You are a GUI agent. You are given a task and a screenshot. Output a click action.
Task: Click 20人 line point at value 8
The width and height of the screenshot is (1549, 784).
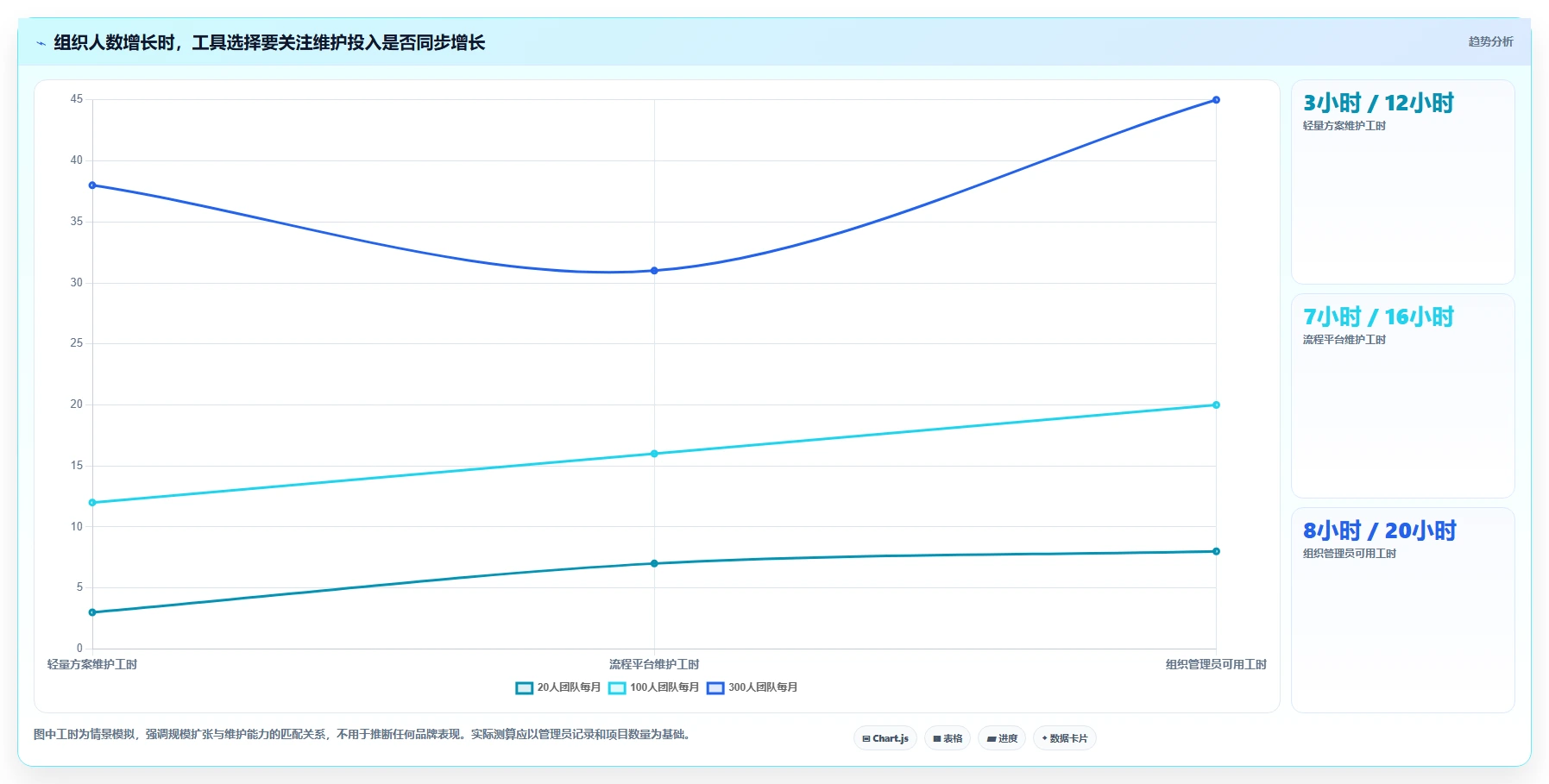click(x=1216, y=552)
